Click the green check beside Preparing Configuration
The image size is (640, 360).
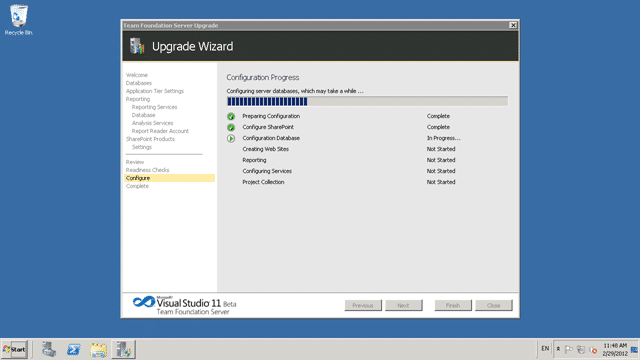(x=231, y=116)
